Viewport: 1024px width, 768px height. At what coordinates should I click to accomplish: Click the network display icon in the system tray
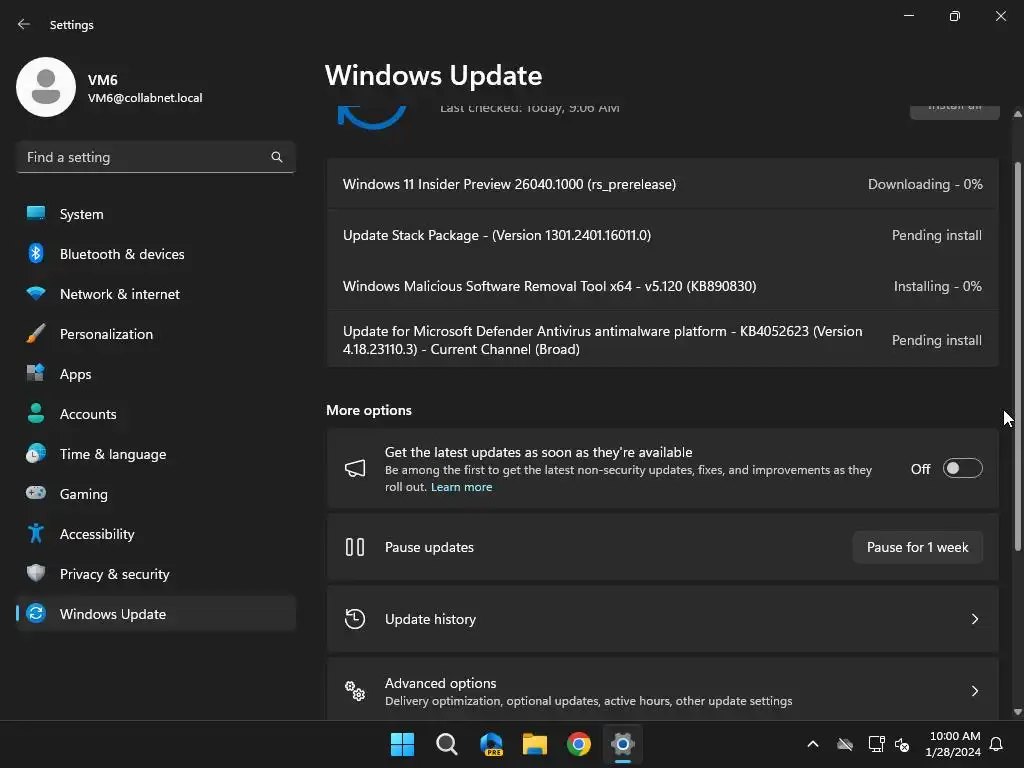(x=876, y=744)
